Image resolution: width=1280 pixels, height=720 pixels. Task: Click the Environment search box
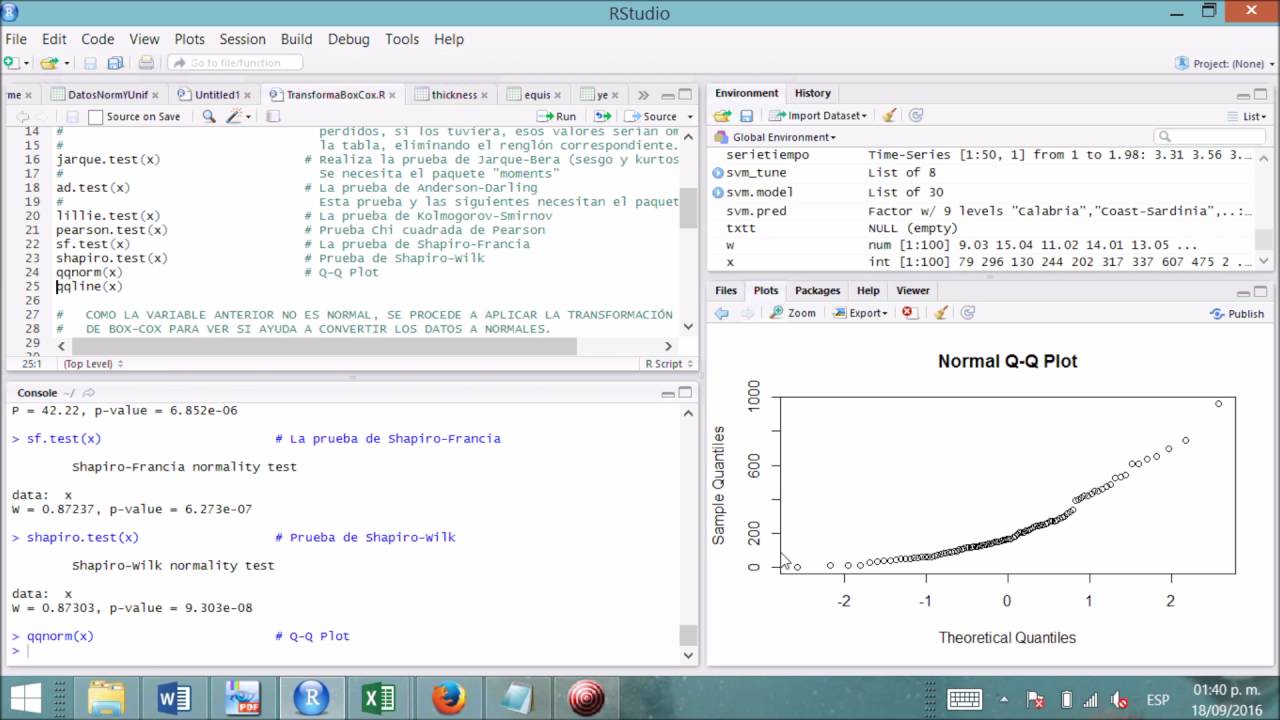coord(1211,136)
